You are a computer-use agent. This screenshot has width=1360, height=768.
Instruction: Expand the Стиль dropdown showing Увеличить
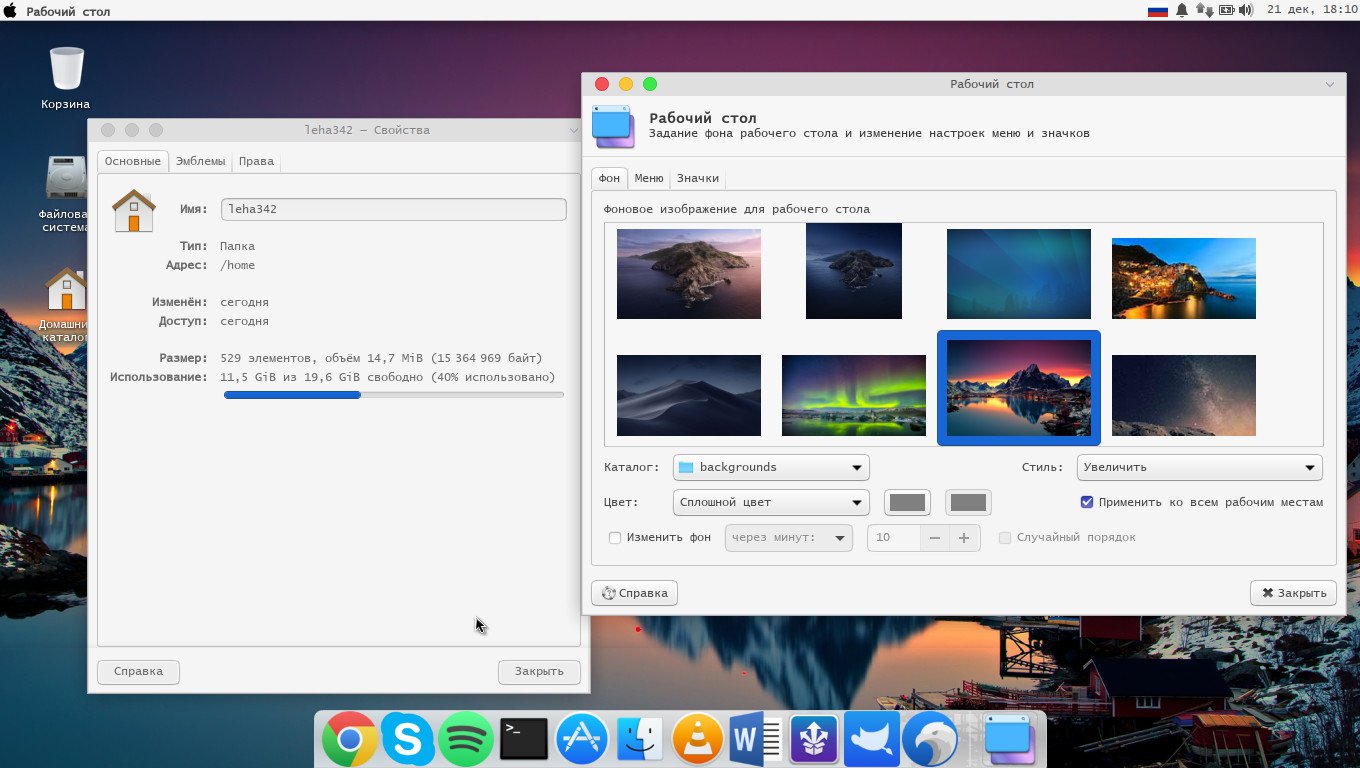[x=1199, y=467]
